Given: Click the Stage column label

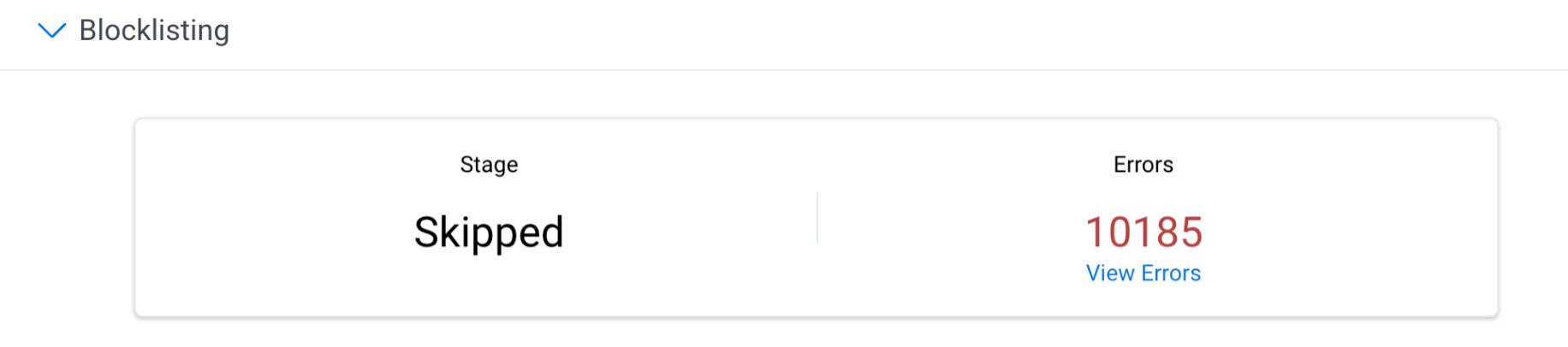Looking at the screenshot, I should point(489,164).
